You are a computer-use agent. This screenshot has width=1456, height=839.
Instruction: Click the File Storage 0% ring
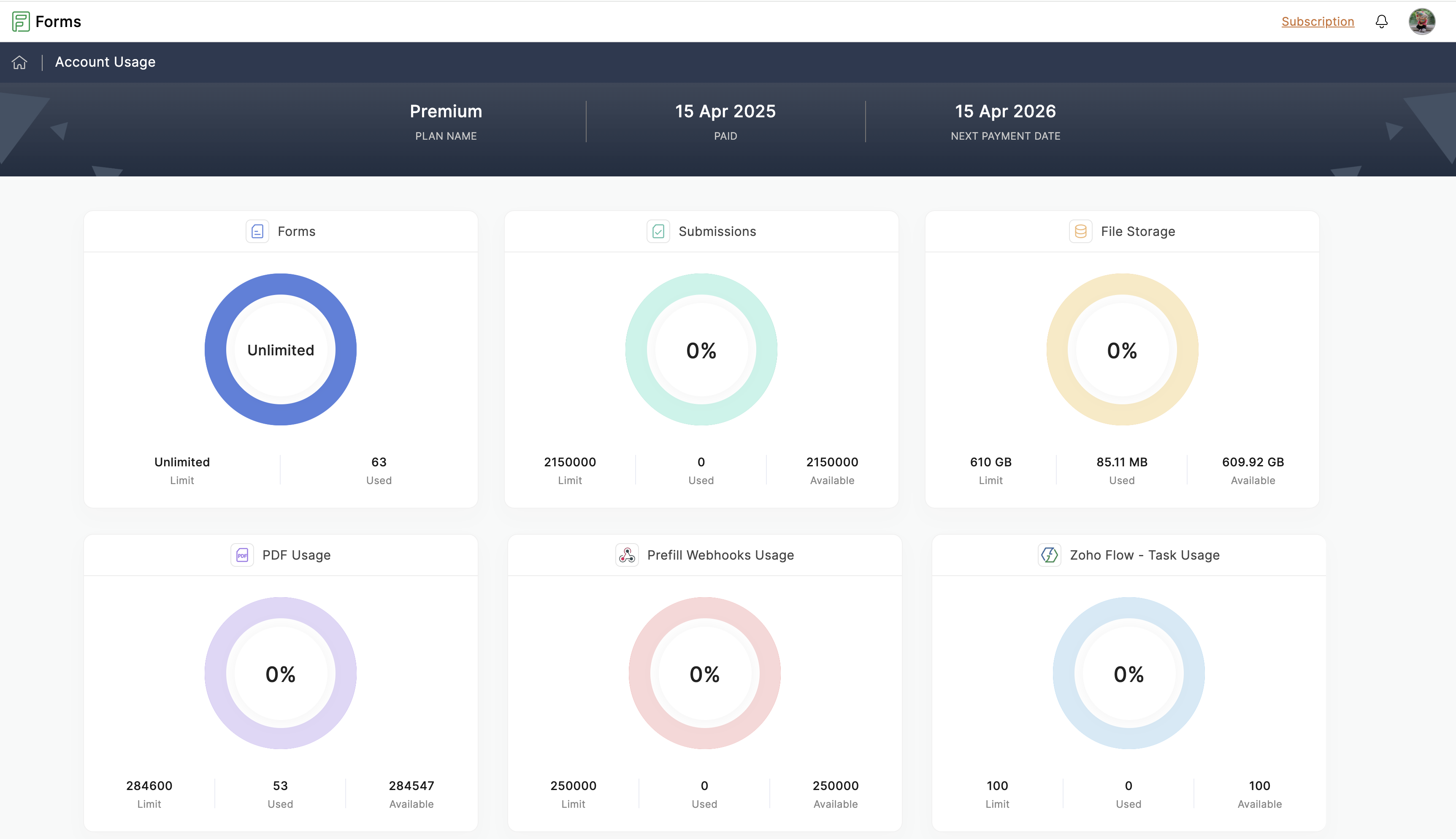tap(1122, 349)
